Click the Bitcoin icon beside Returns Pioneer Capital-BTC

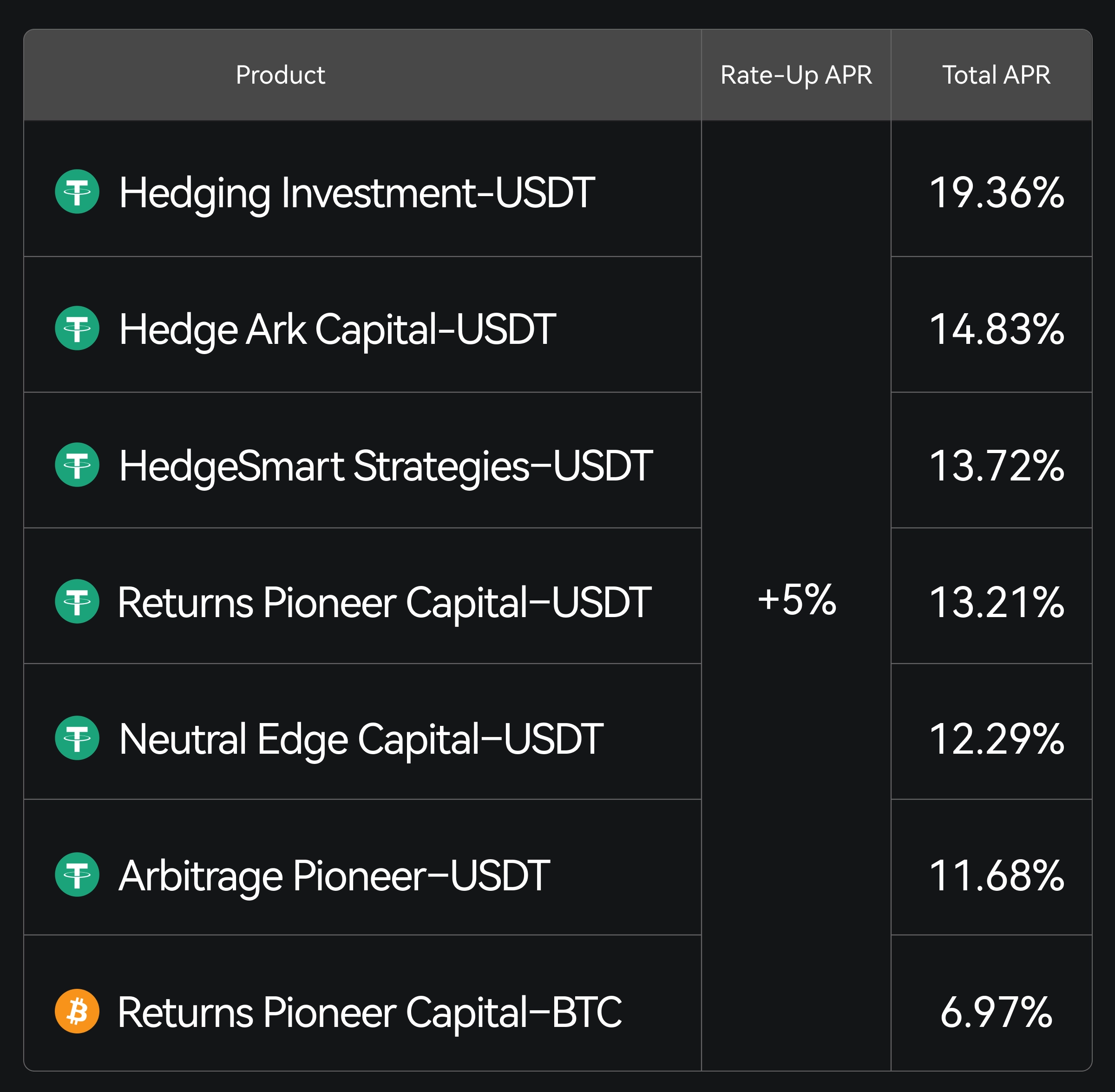[77, 1011]
